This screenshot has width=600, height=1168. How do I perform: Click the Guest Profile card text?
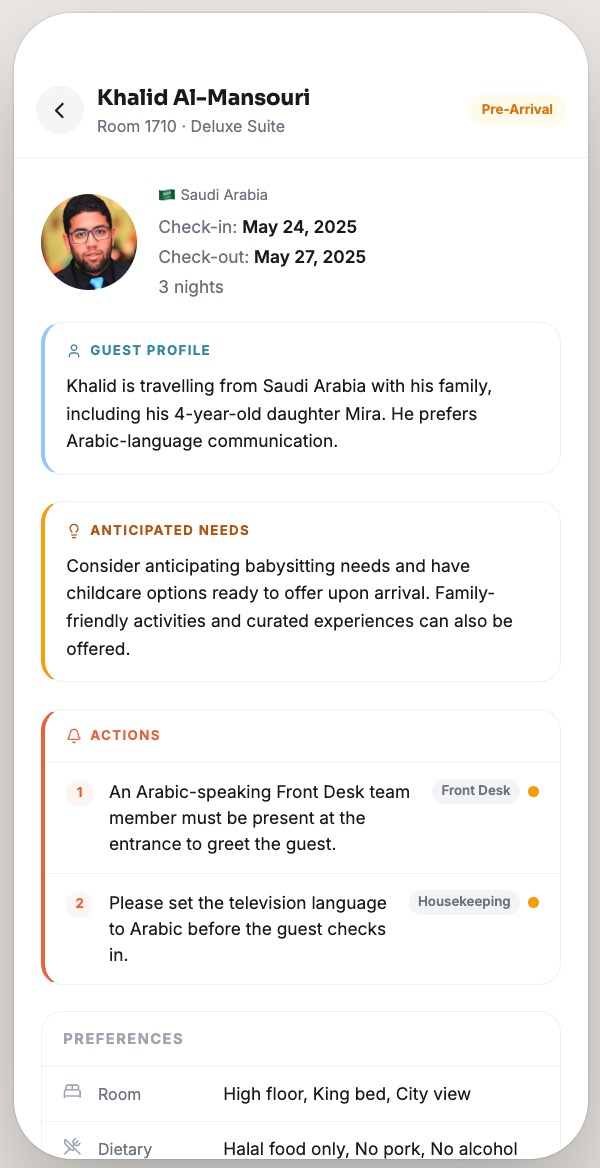(x=280, y=413)
